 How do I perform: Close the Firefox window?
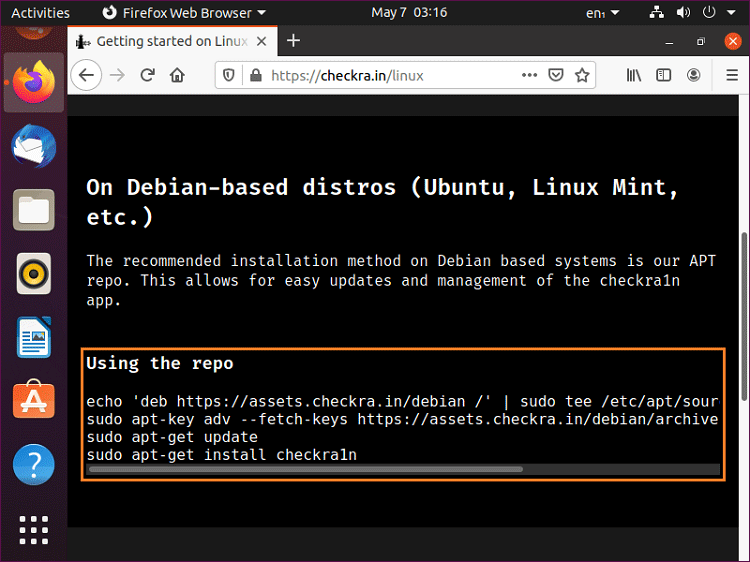pyautogui.click(x=732, y=42)
